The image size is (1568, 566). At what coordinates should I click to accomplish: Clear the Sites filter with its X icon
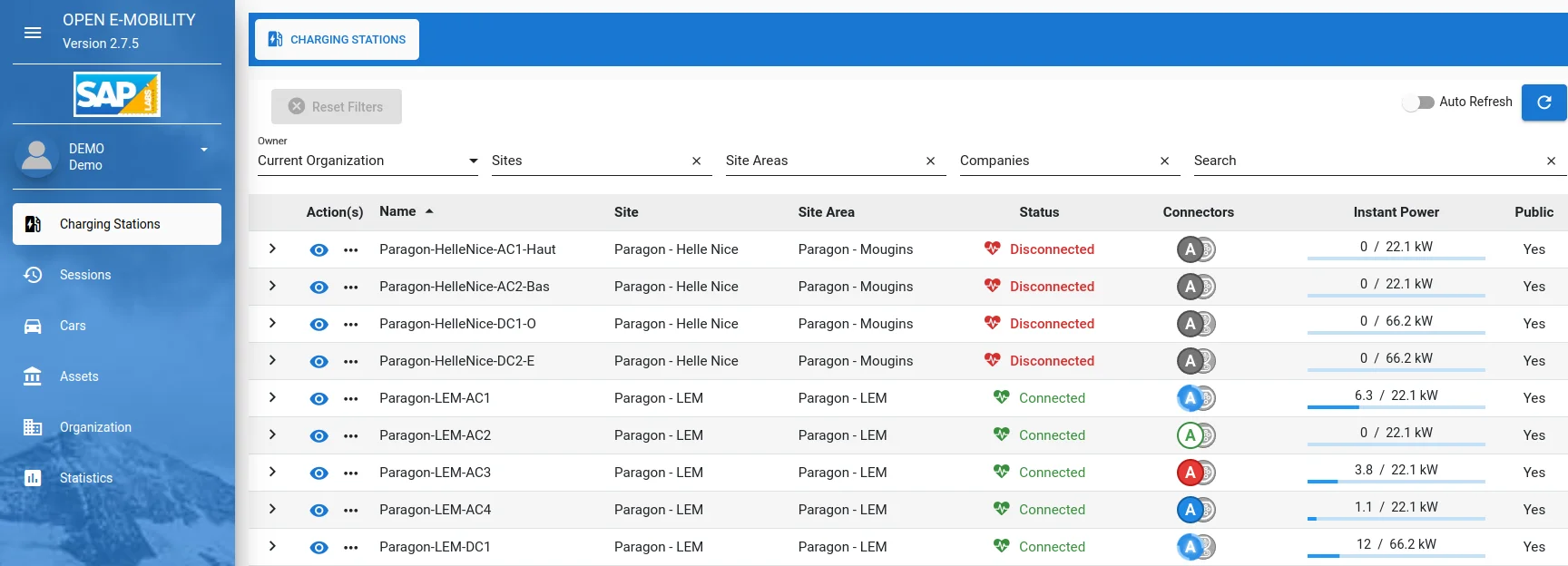click(x=696, y=161)
